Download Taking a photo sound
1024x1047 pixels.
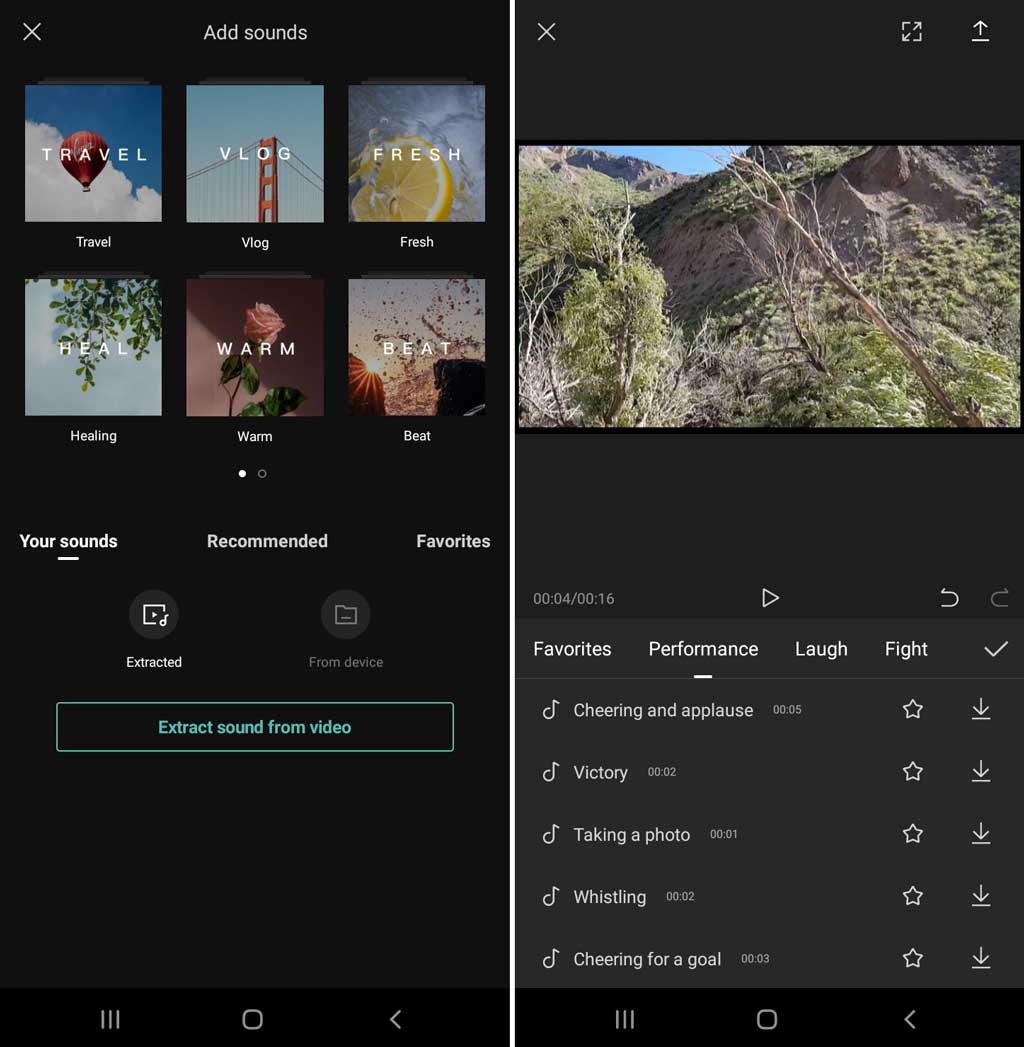pyautogui.click(x=981, y=833)
